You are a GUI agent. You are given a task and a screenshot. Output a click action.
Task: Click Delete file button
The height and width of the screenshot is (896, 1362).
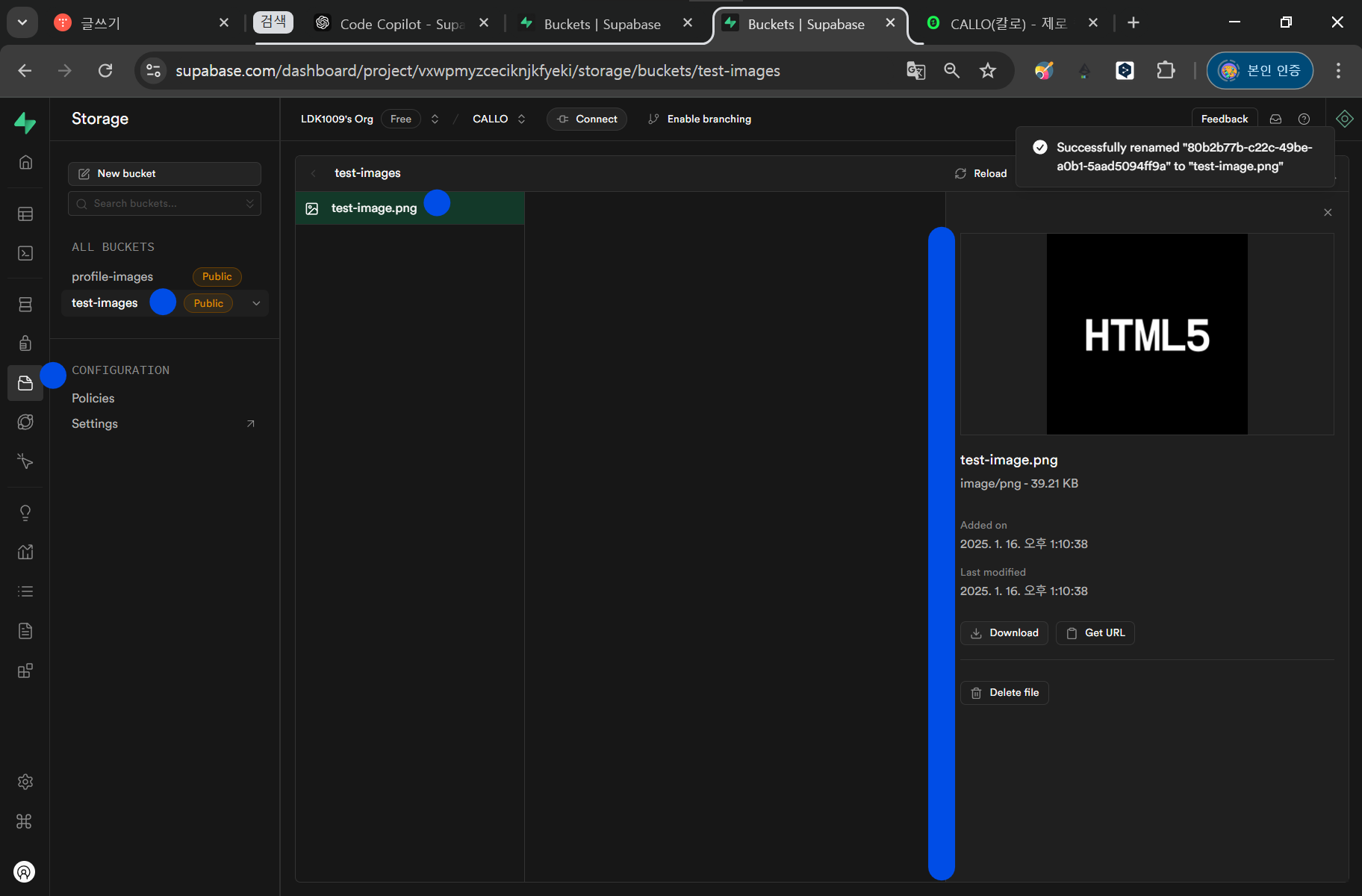pyautogui.click(x=1004, y=693)
